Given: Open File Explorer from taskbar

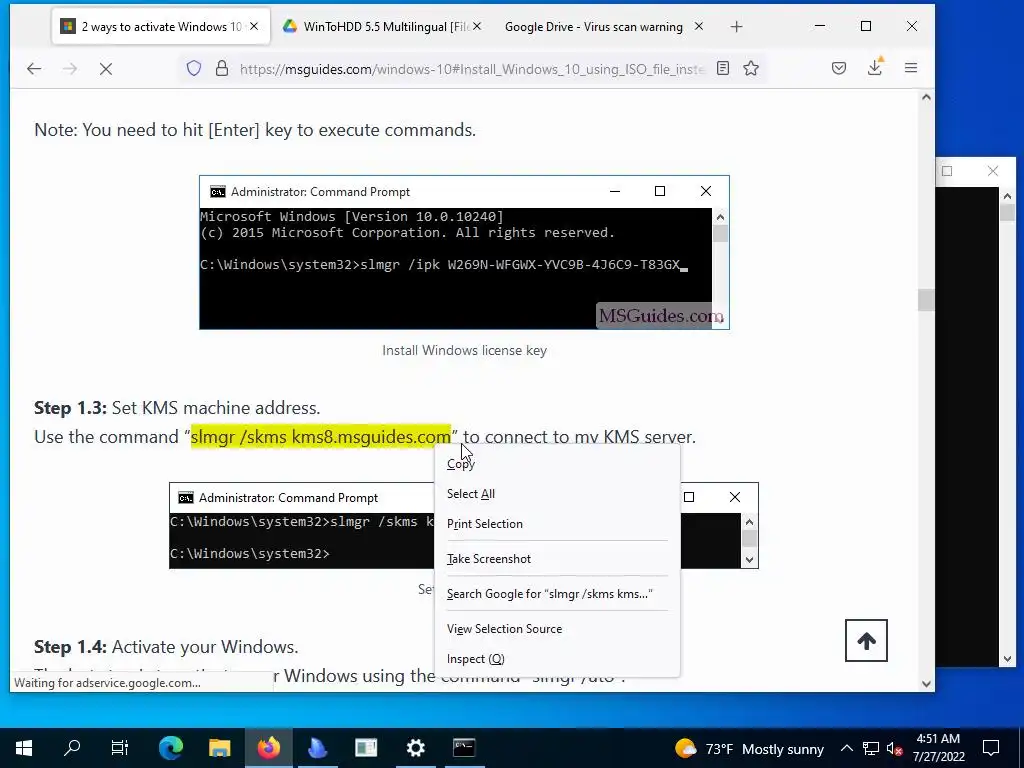Looking at the screenshot, I should pyautogui.click(x=220, y=748).
